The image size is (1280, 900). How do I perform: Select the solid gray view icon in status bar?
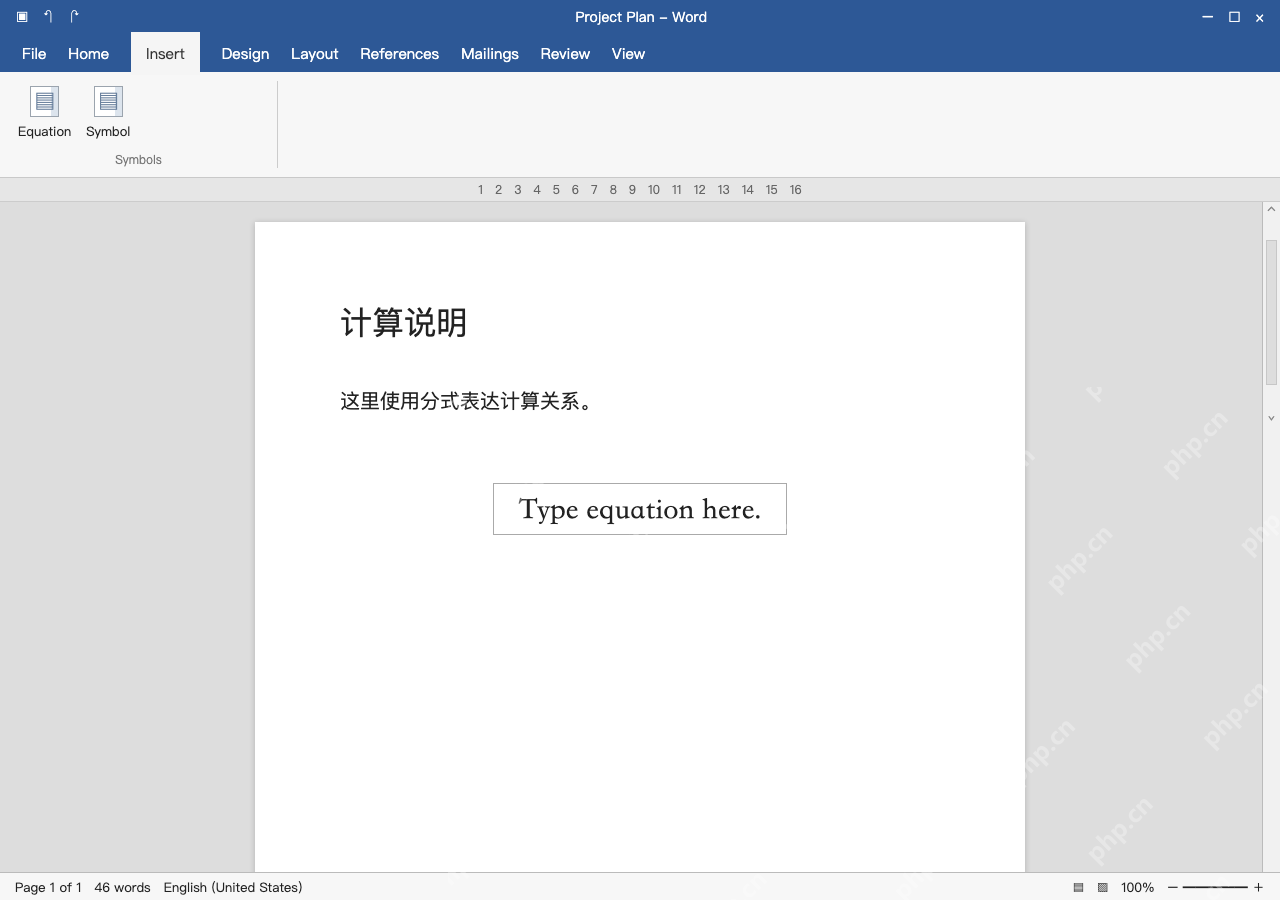pos(1079,887)
